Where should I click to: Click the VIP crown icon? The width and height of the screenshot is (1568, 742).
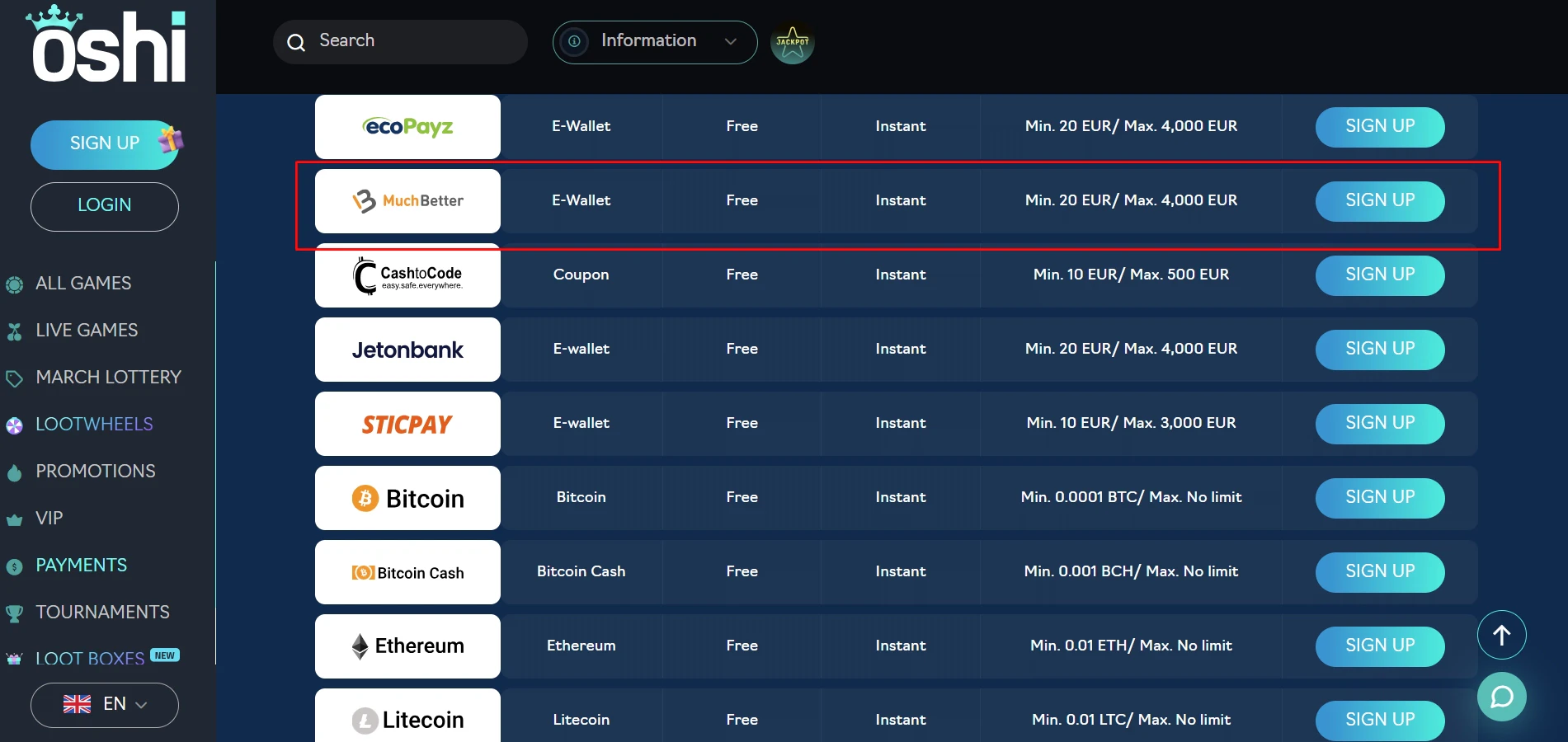click(x=15, y=519)
